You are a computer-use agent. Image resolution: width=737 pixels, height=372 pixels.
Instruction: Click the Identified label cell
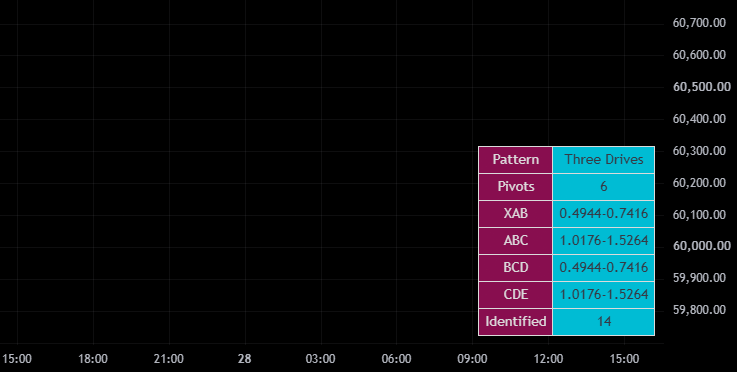click(516, 322)
